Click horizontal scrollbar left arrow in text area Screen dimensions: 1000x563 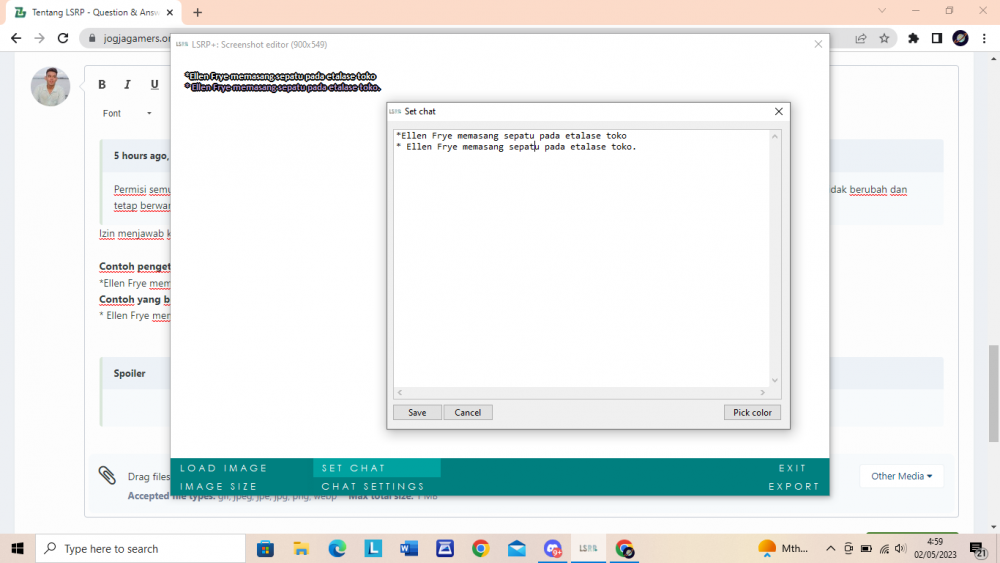coord(400,393)
